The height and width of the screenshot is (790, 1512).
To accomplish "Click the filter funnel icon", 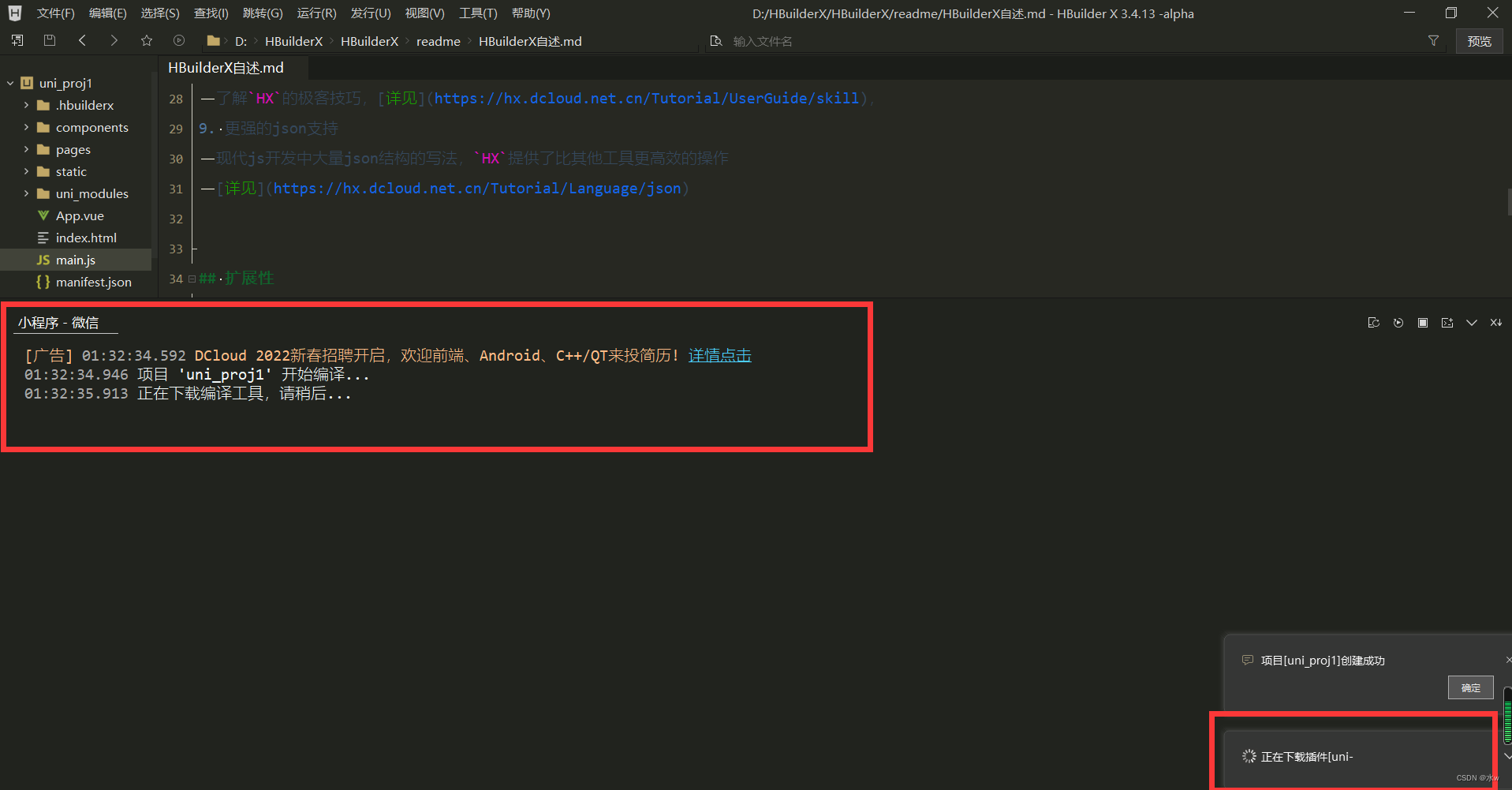I will pos(1434,41).
